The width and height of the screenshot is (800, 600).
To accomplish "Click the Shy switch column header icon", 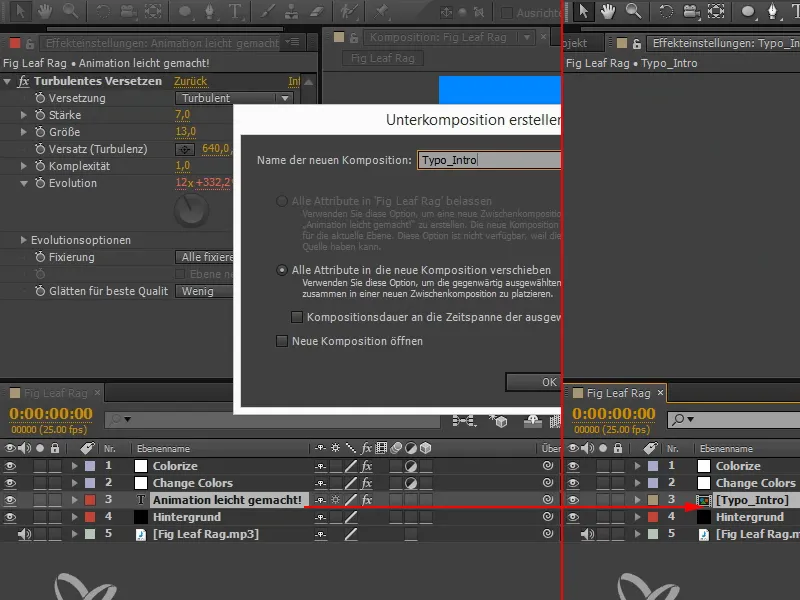I will pos(320,448).
